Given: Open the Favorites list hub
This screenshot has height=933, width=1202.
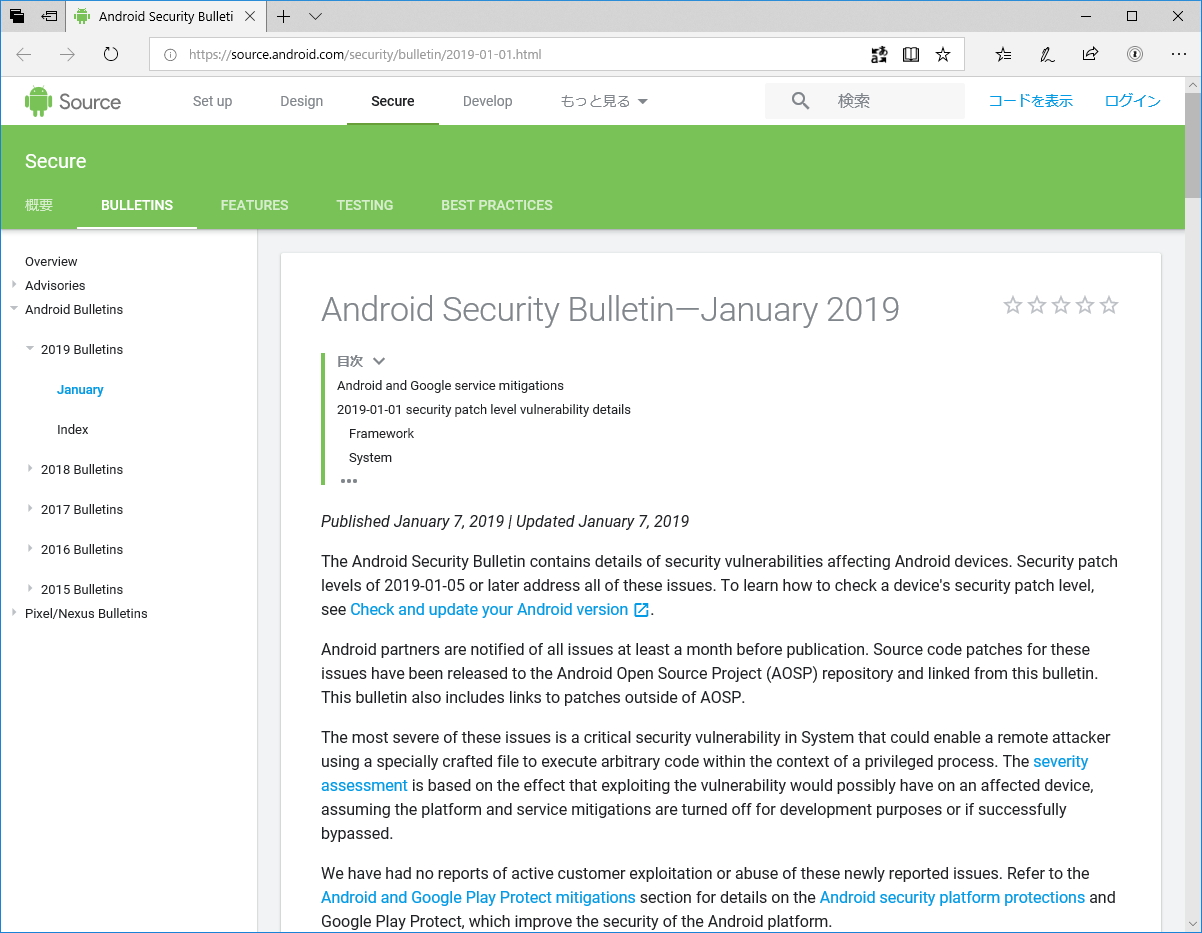Looking at the screenshot, I should coord(1002,53).
